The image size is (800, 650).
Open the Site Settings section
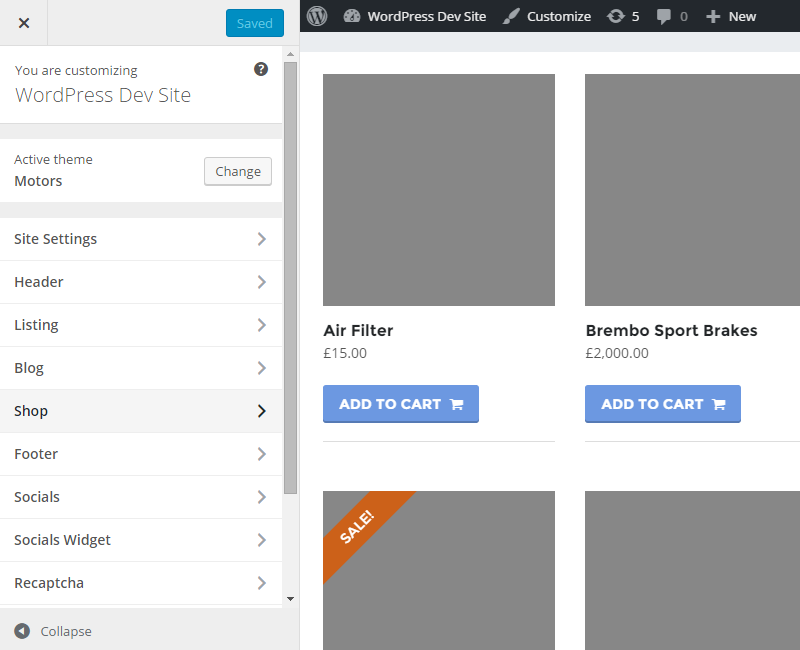point(141,239)
